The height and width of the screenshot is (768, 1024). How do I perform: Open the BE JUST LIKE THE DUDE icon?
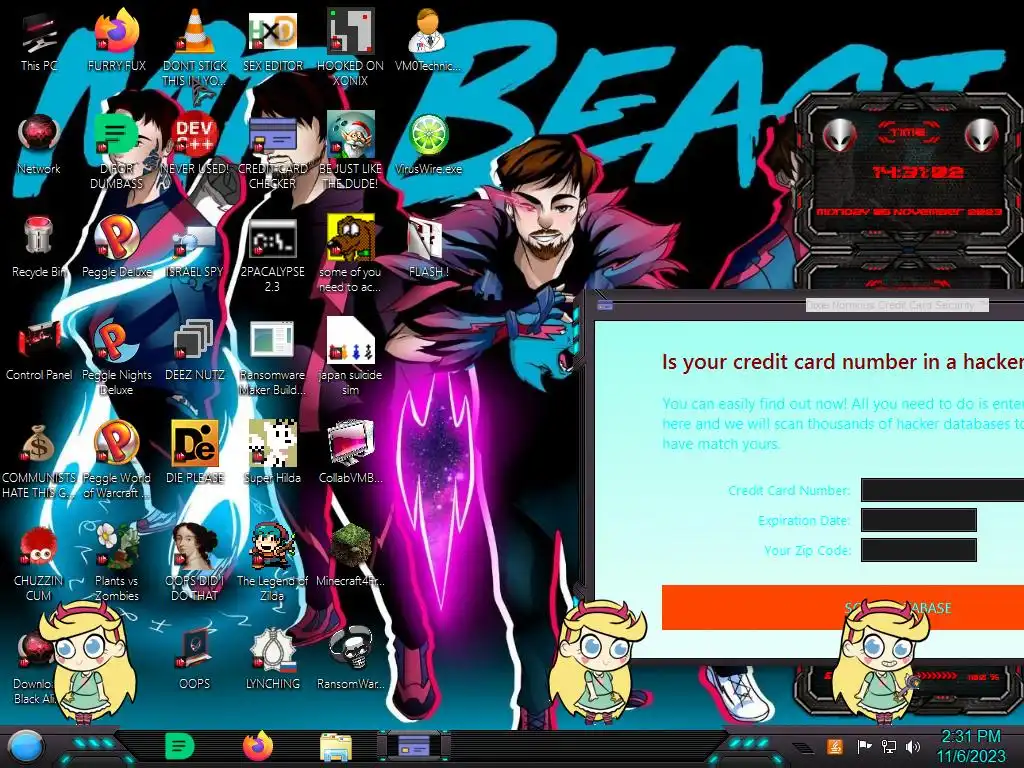click(350, 152)
